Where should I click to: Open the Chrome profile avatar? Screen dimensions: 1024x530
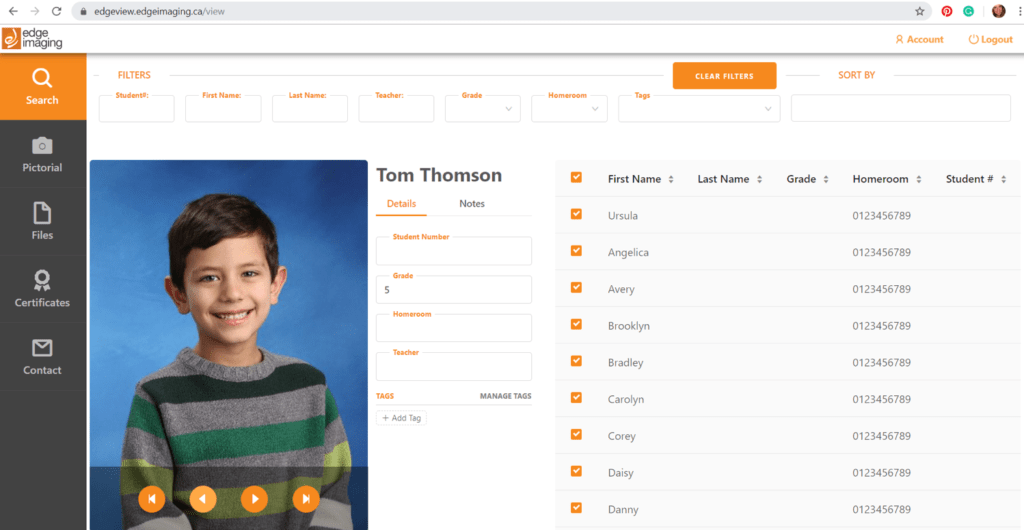point(999,11)
